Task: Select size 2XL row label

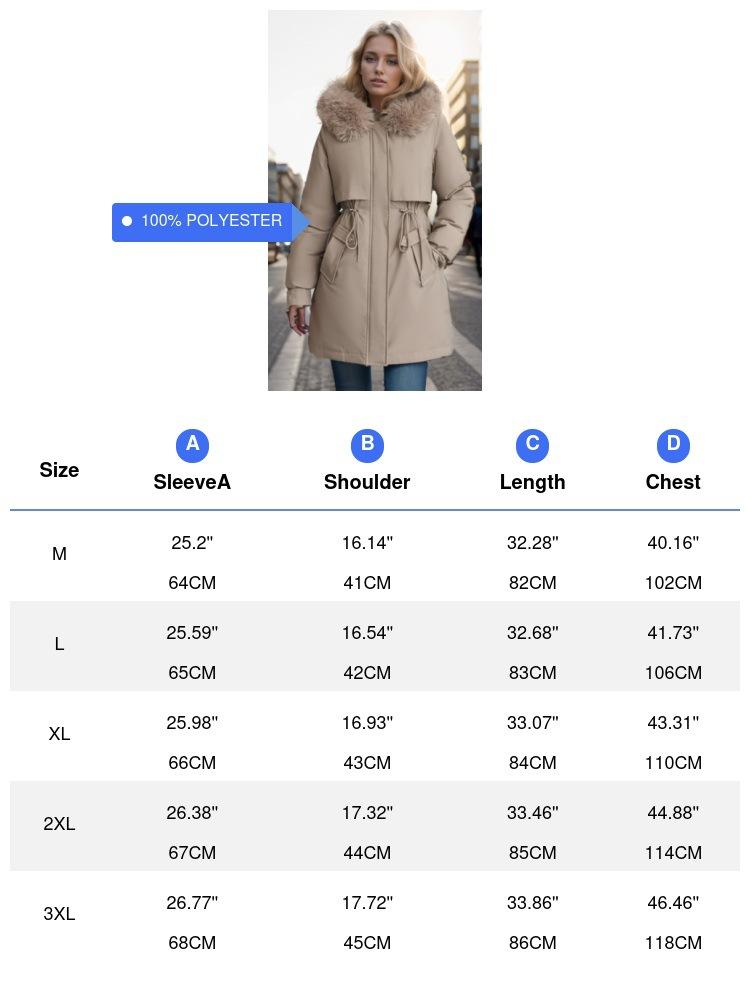Action: [59, 824]
